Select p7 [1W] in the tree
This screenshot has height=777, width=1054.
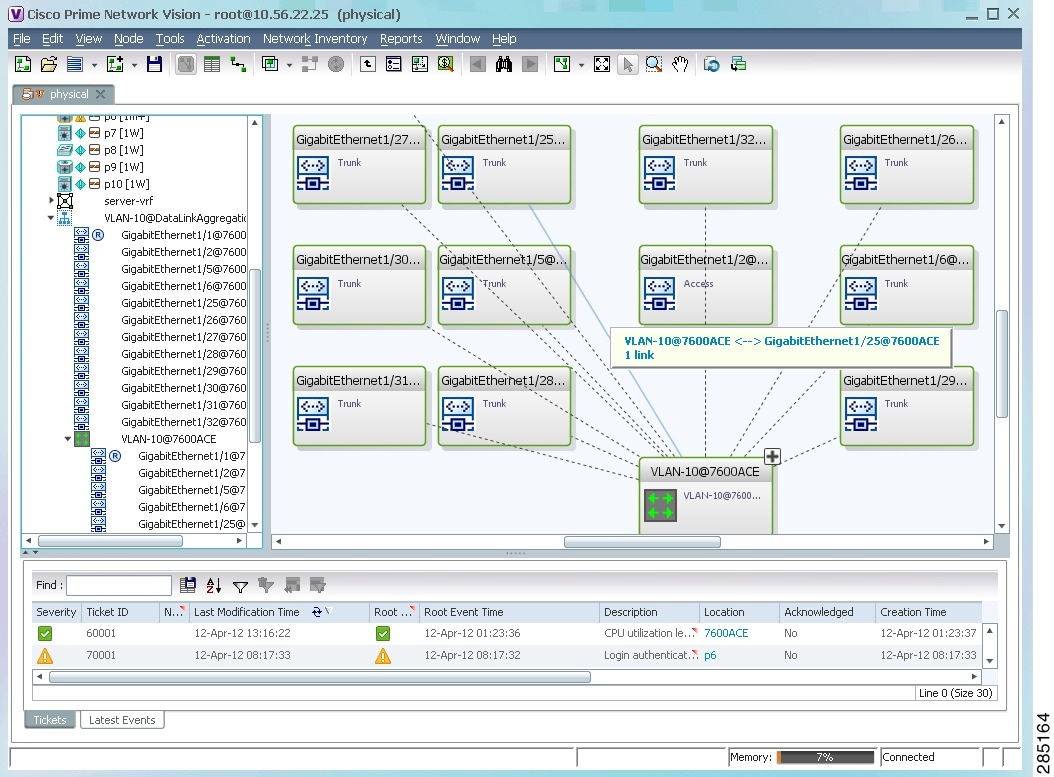tap(123, 133)
